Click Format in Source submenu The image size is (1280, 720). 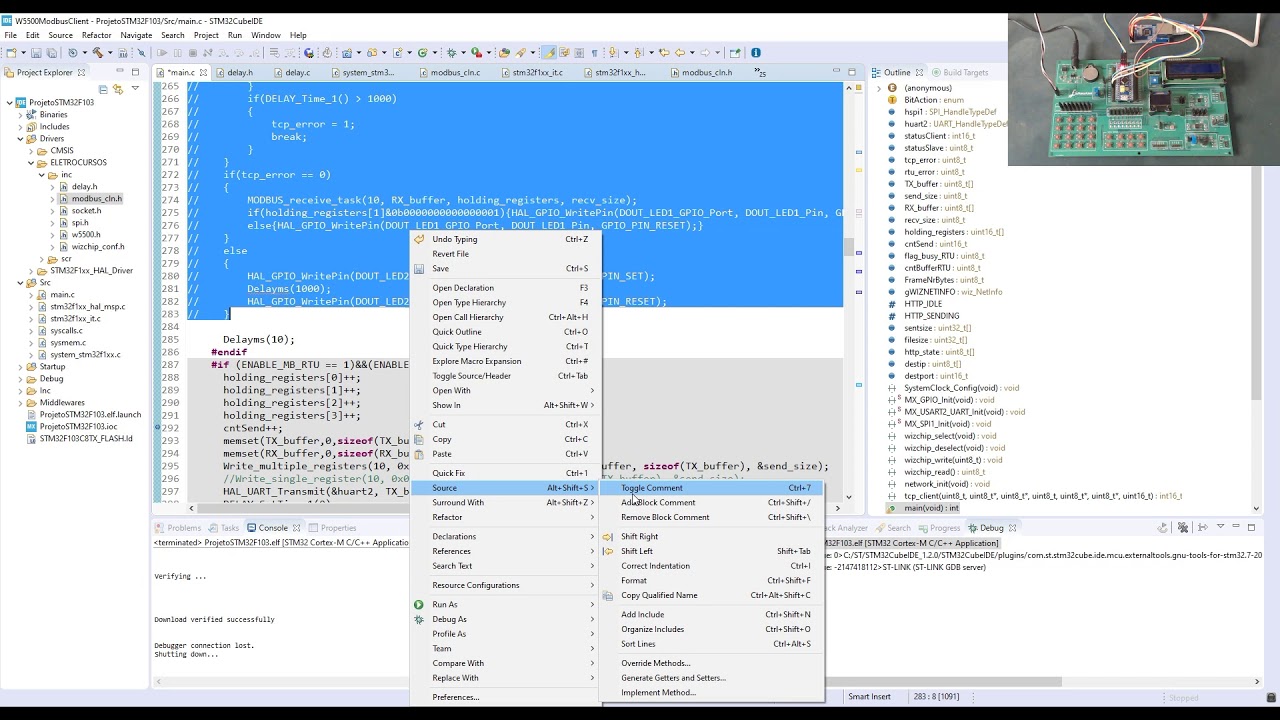[711, 581]
